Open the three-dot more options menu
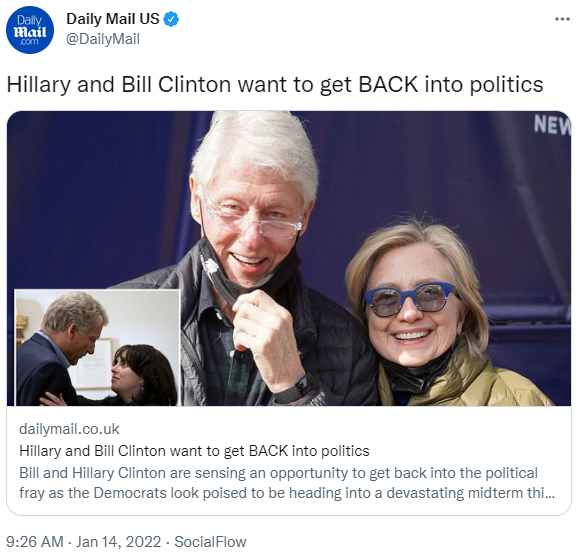The height and width of the screenshot is (557, 578). (x=562, y=19)
